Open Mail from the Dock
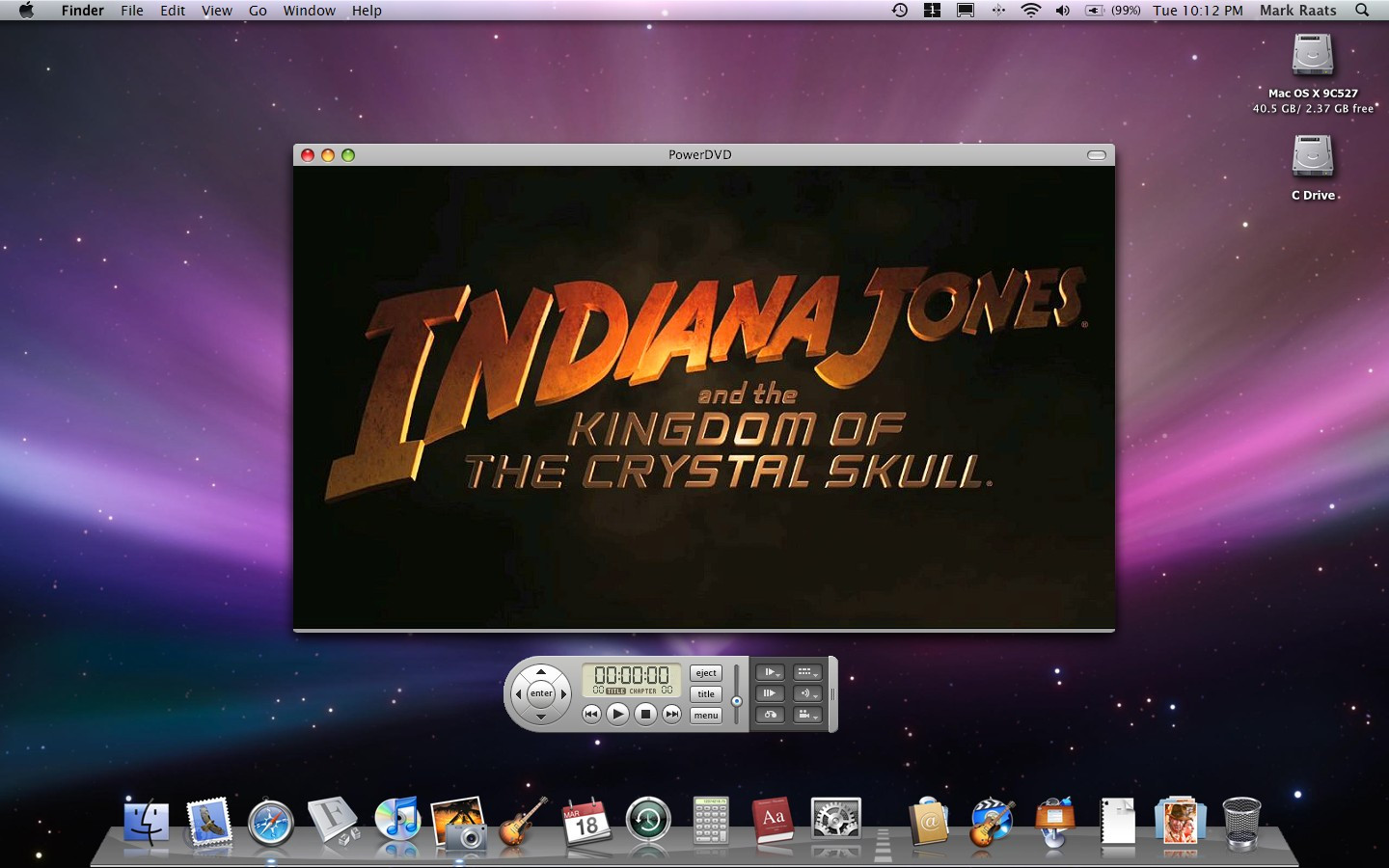Screen dimensions: 1389x868 coord(209,823)
